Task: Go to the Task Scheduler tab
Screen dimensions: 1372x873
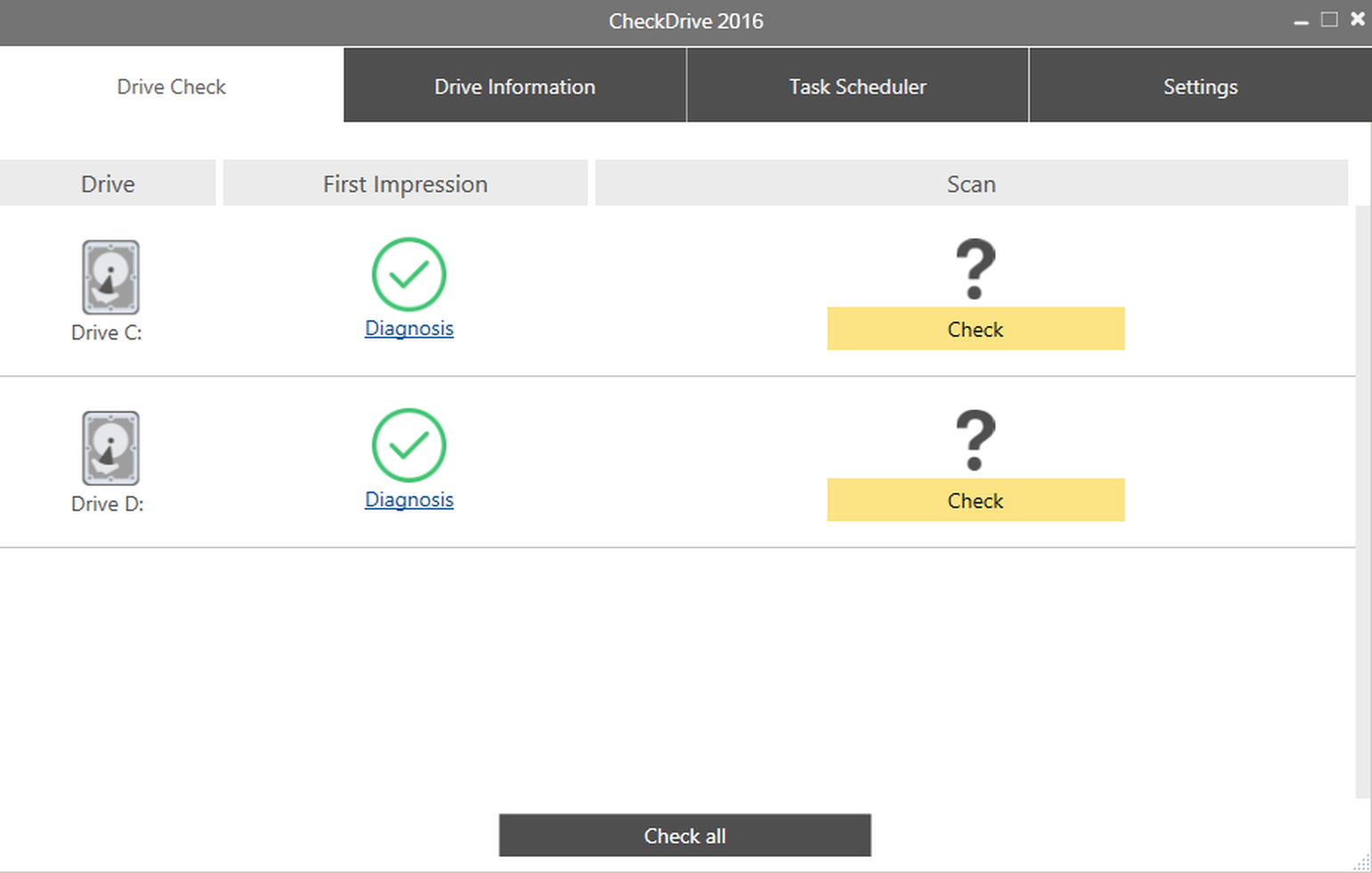Action: click(857, 86)
